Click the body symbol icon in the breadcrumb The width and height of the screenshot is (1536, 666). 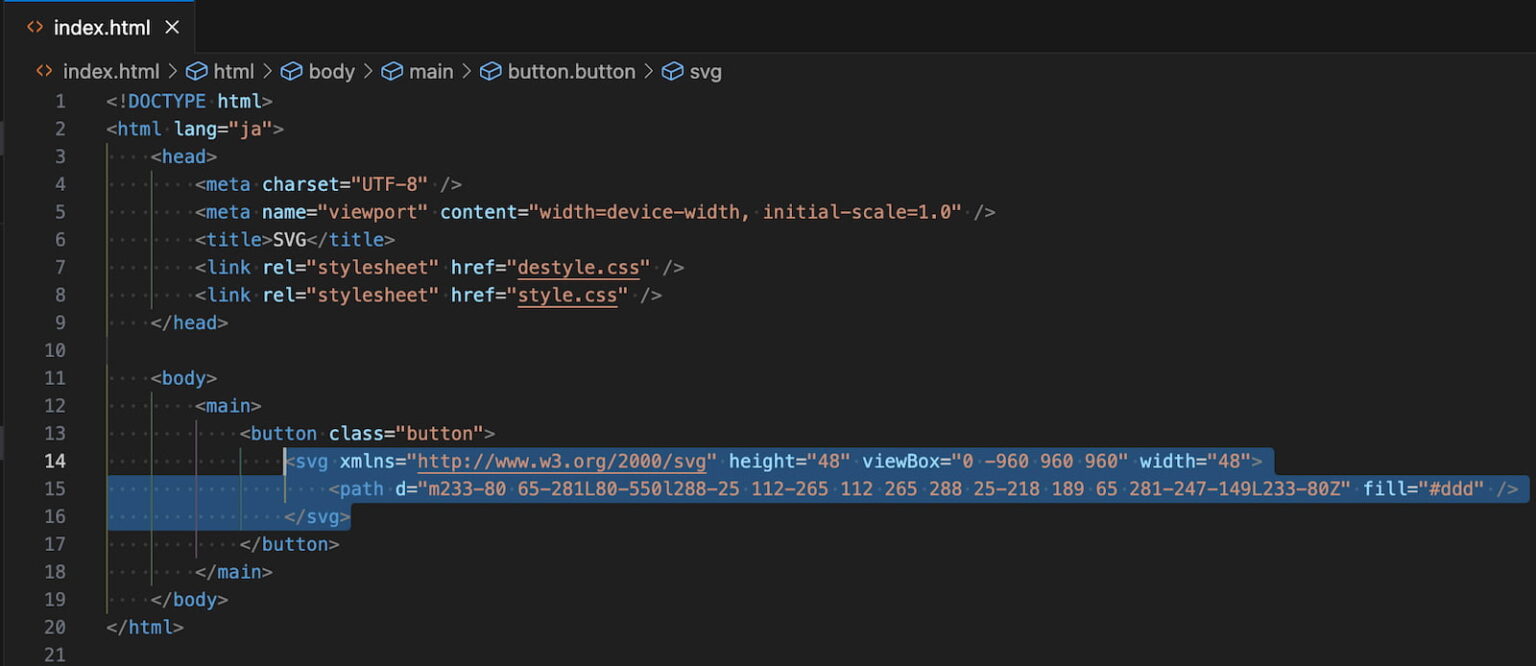[x=291, y=71]
